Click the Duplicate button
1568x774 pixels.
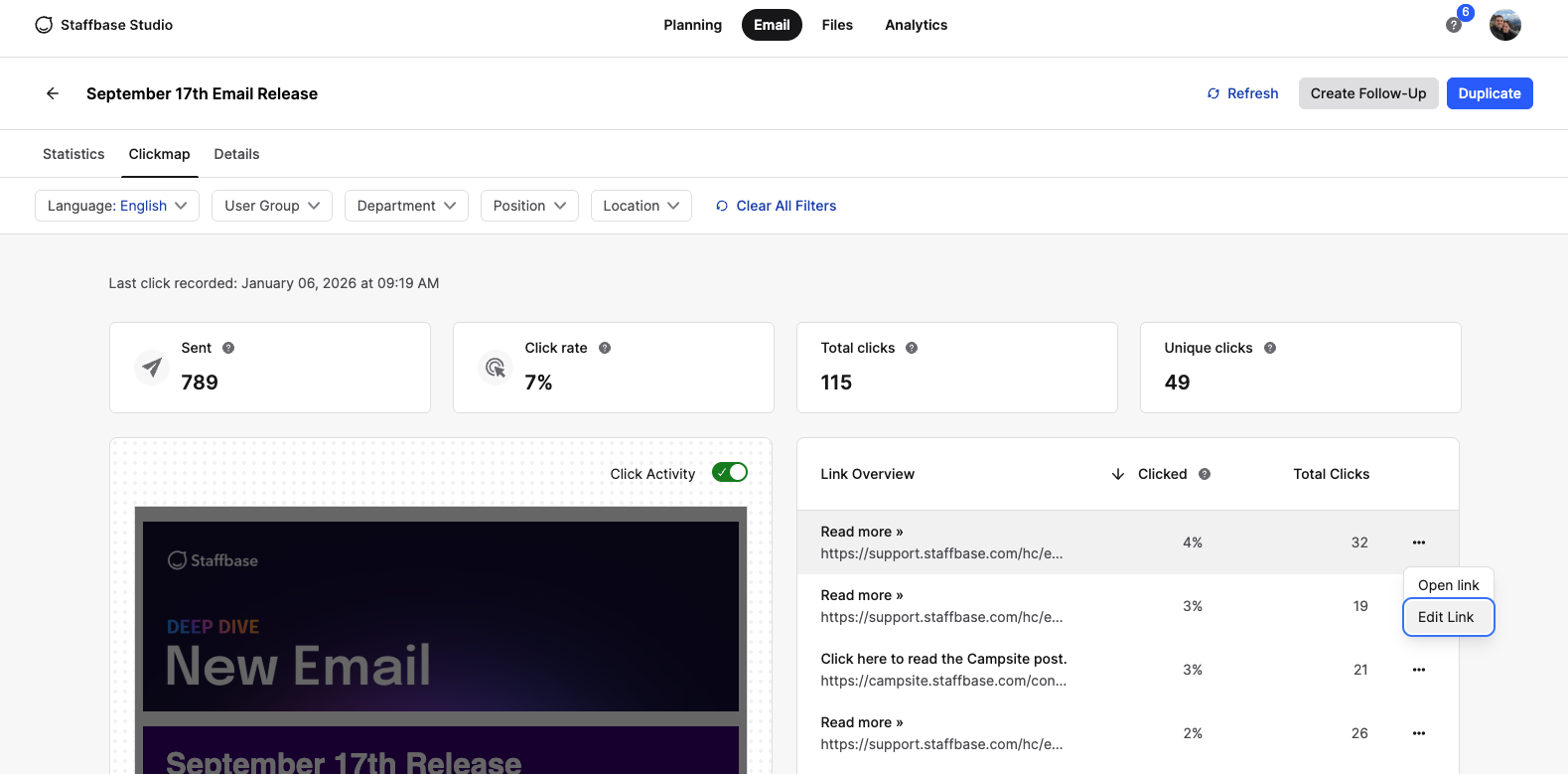point(1490,93)
